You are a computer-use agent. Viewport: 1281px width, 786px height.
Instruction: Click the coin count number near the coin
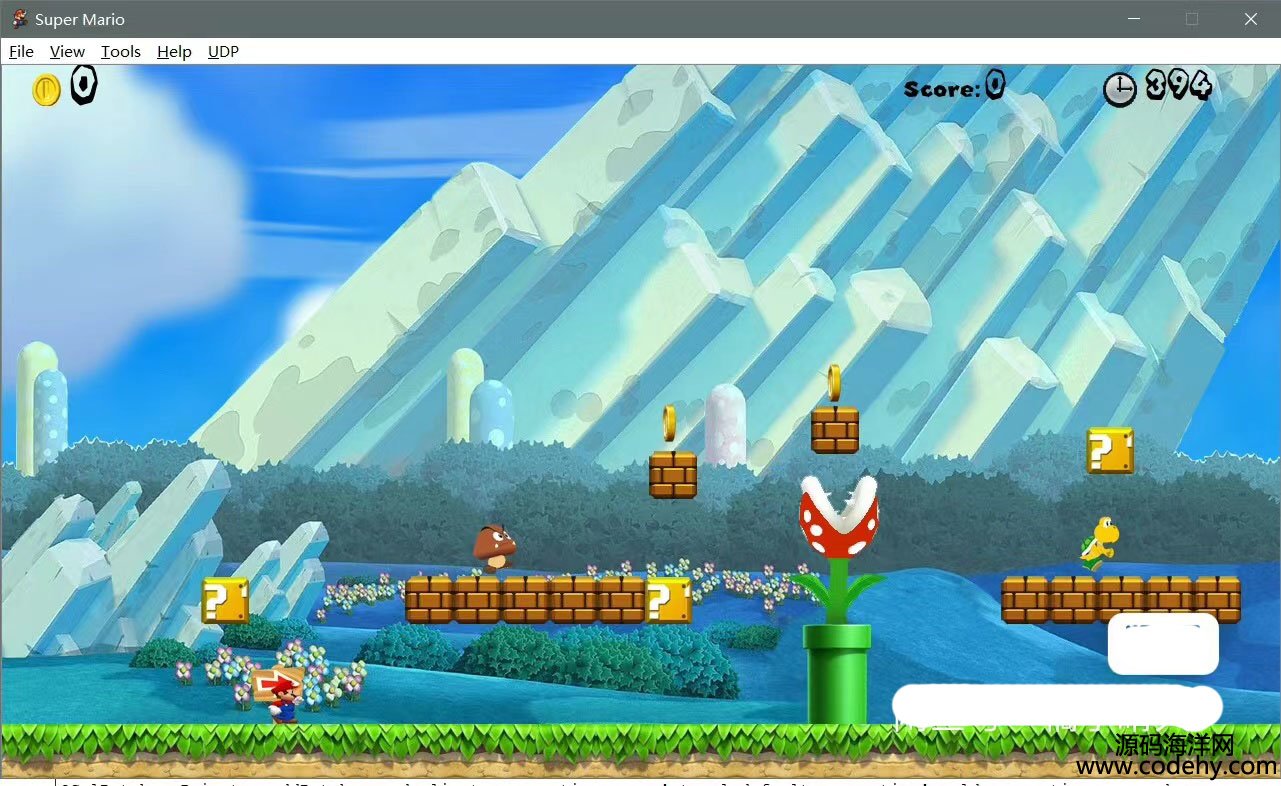(84, 86)
